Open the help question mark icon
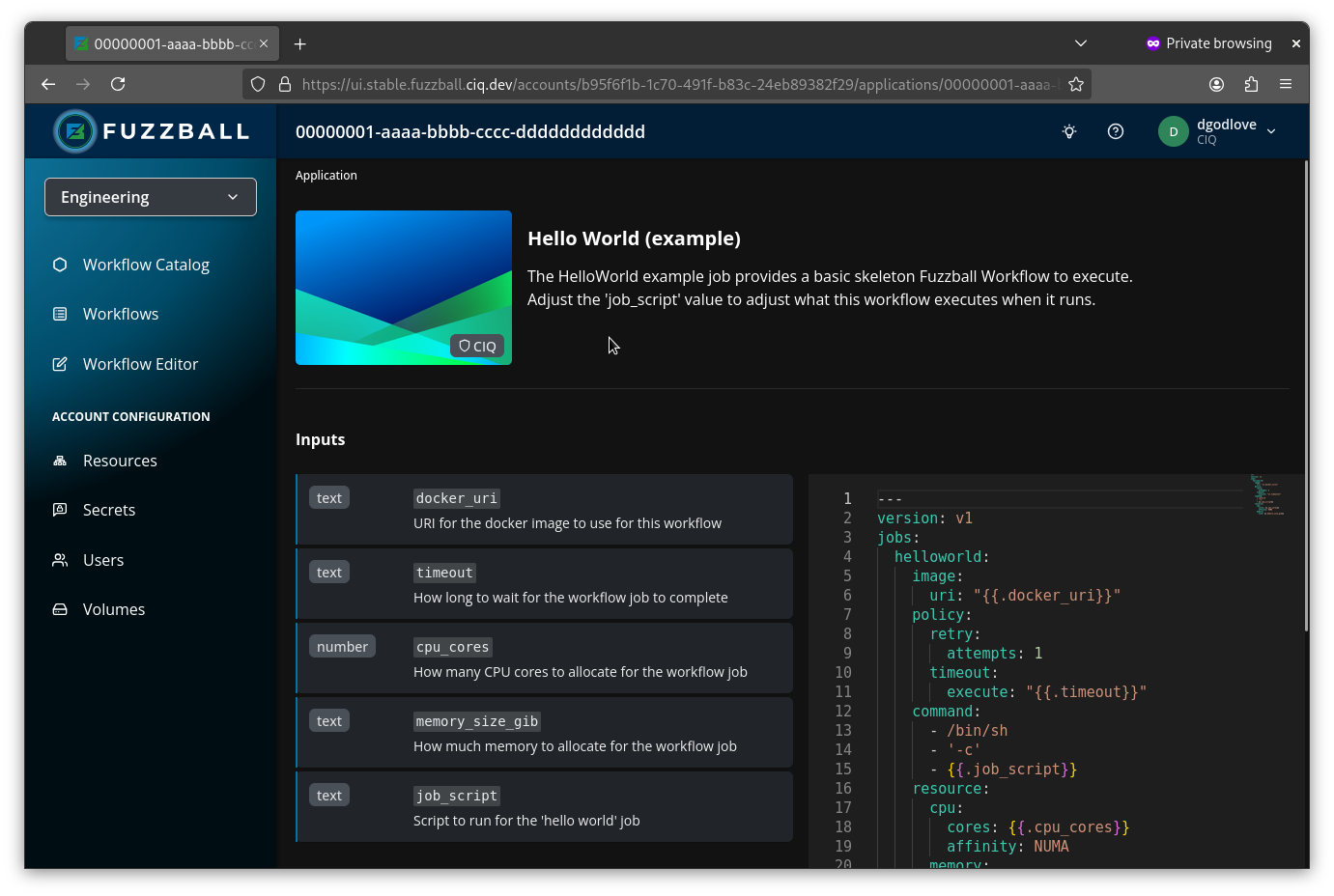Screen dimensions: 1334x896 pyautogui.click(x=1116, y=130)
